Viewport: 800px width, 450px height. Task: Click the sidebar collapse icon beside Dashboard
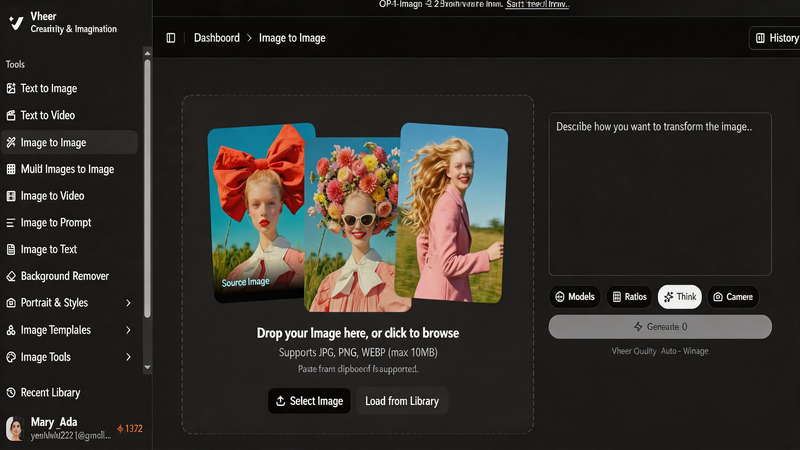tap(171, 38)
